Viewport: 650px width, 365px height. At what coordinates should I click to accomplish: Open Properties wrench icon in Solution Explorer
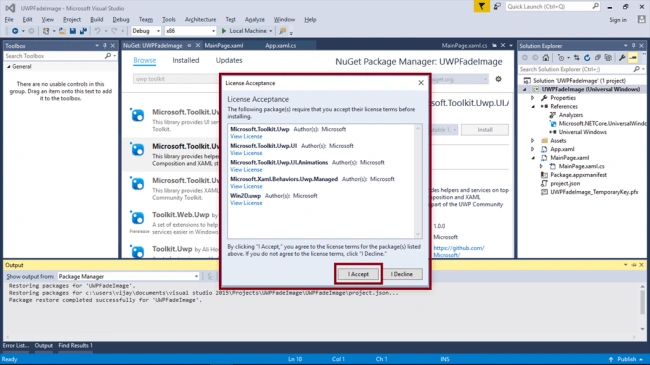coord(622,58)
